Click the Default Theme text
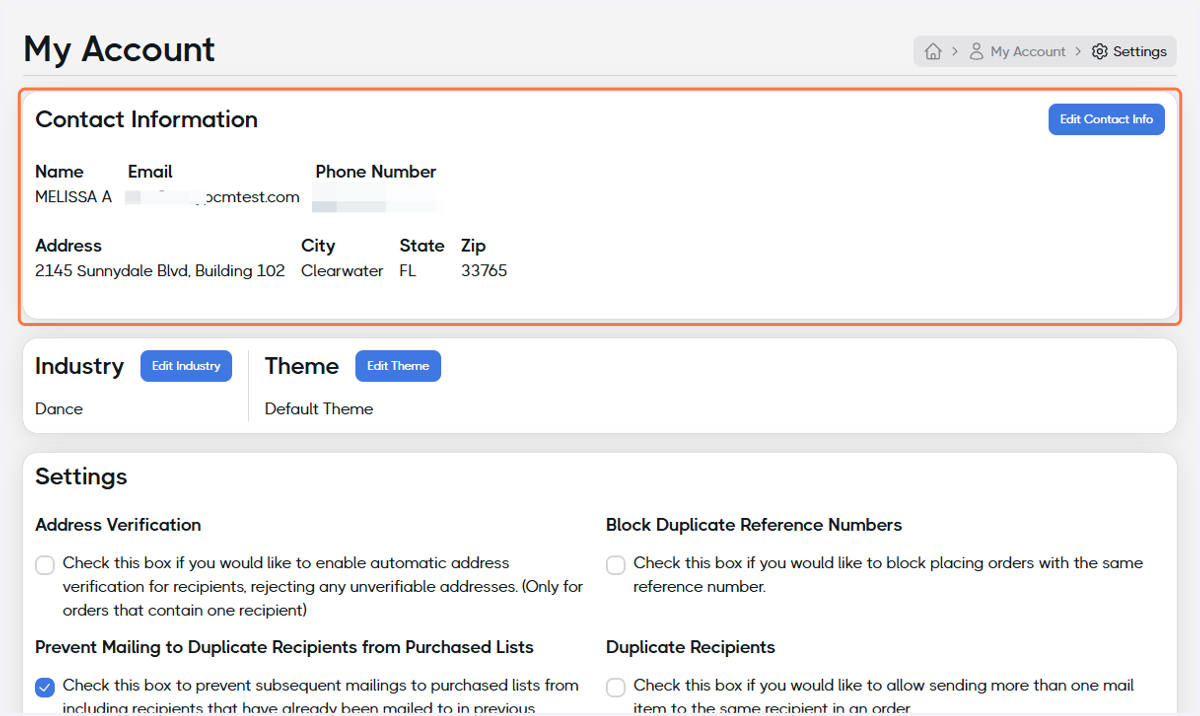 tap(319, 409)
